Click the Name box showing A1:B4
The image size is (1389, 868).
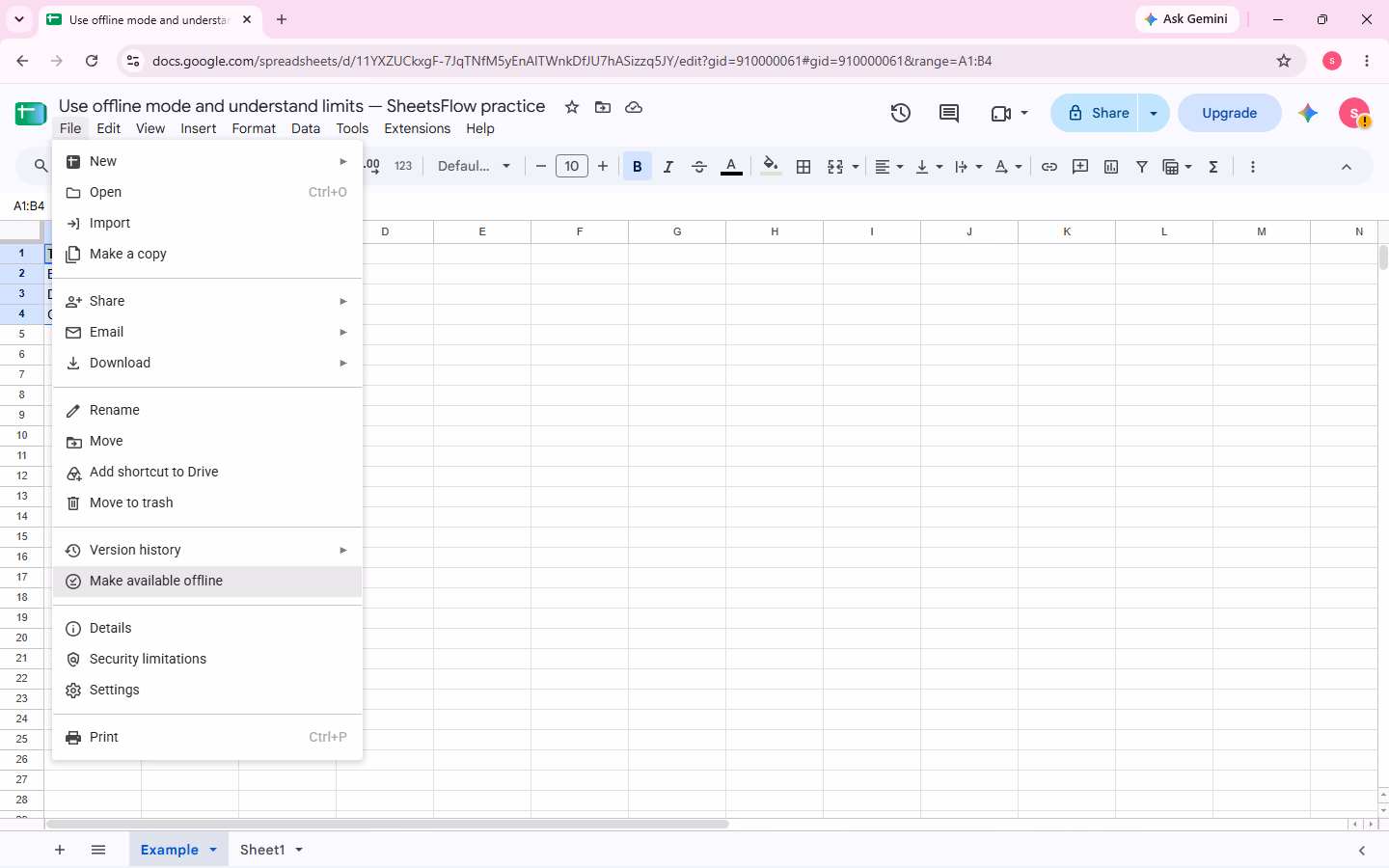click(x=29, y=205)
